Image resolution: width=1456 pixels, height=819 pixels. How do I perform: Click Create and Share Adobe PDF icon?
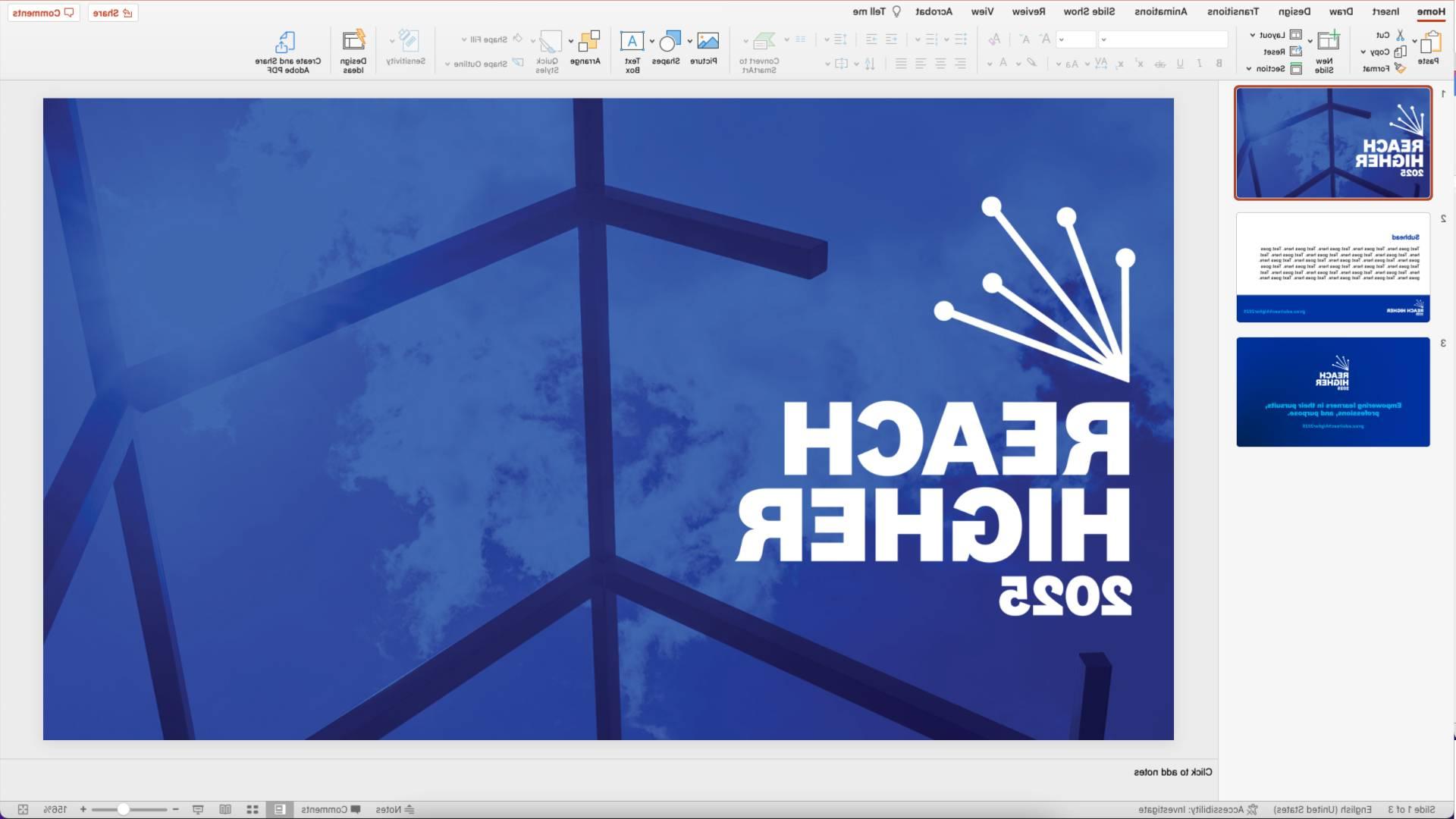click(x=285, y=41)
